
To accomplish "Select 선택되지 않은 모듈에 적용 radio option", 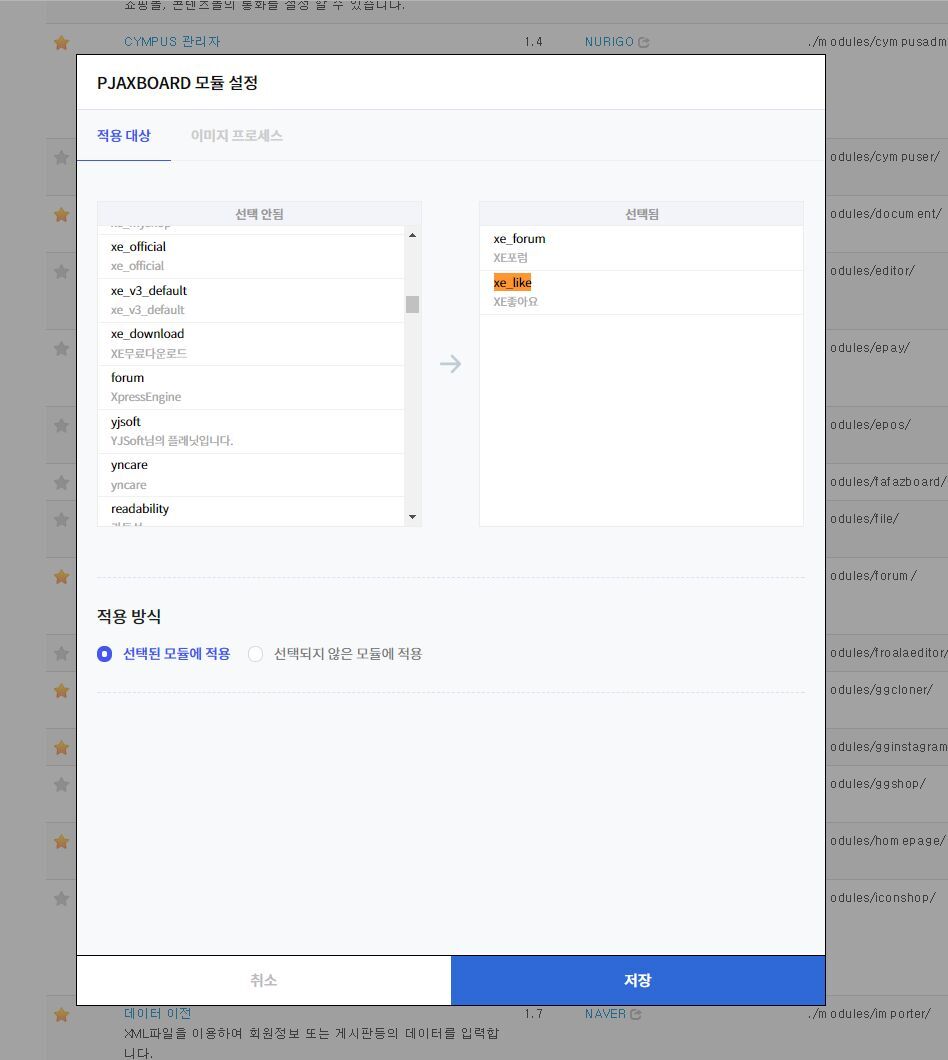I will coord(255,654).
